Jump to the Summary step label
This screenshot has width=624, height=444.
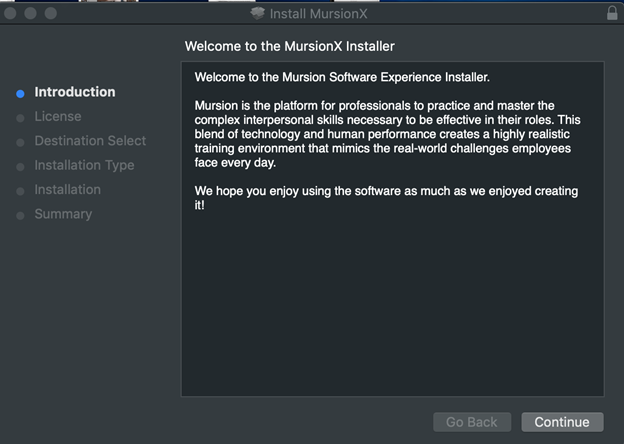(63, 214)
